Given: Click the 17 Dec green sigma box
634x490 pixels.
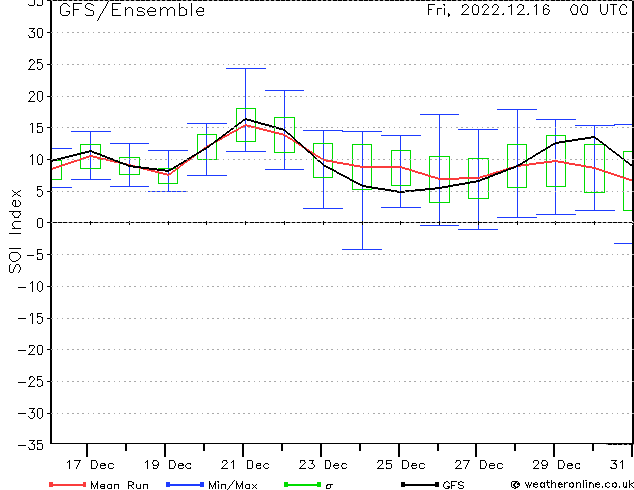Looking at the screenshot, I should coord(90,156).
